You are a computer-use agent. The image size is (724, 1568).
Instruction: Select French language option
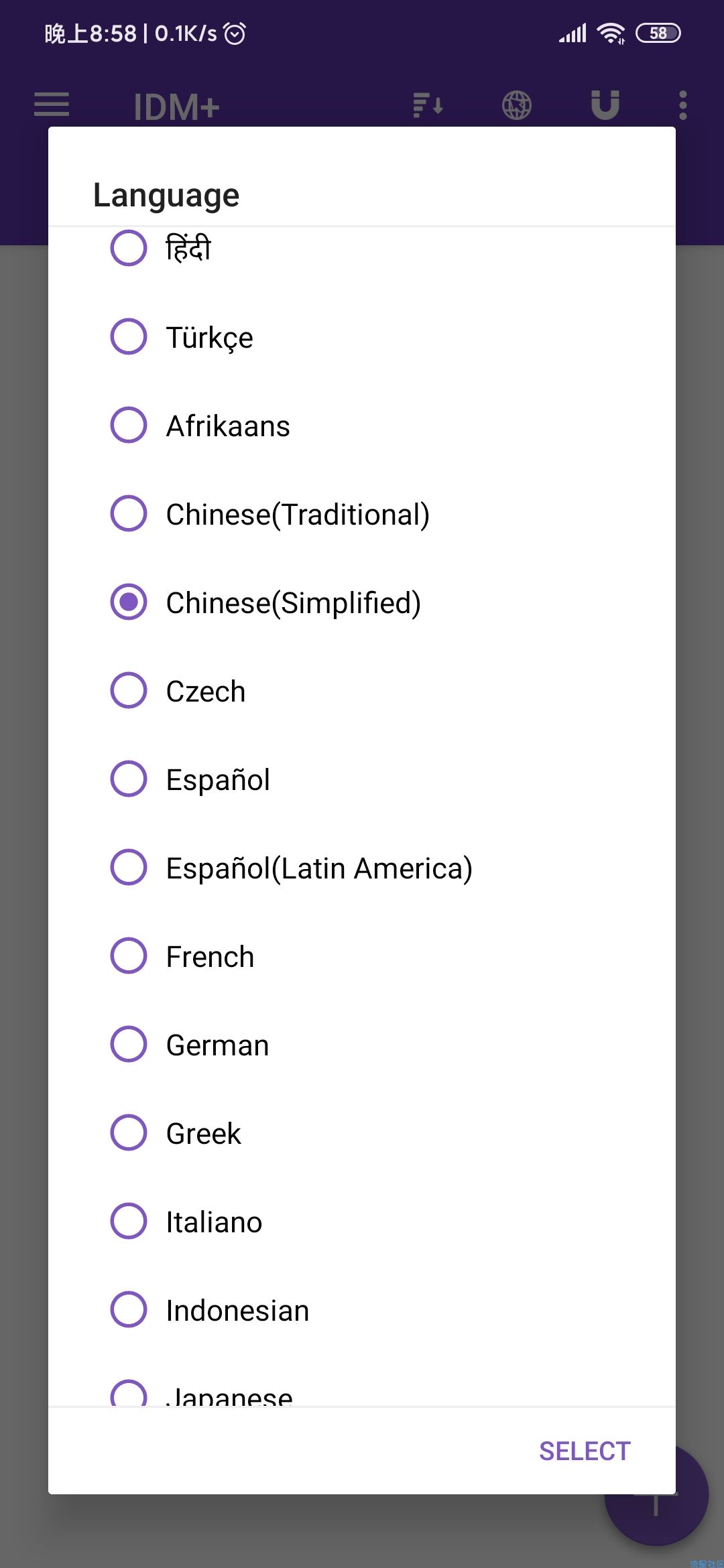pyautogui.click(x=129, y=956)
